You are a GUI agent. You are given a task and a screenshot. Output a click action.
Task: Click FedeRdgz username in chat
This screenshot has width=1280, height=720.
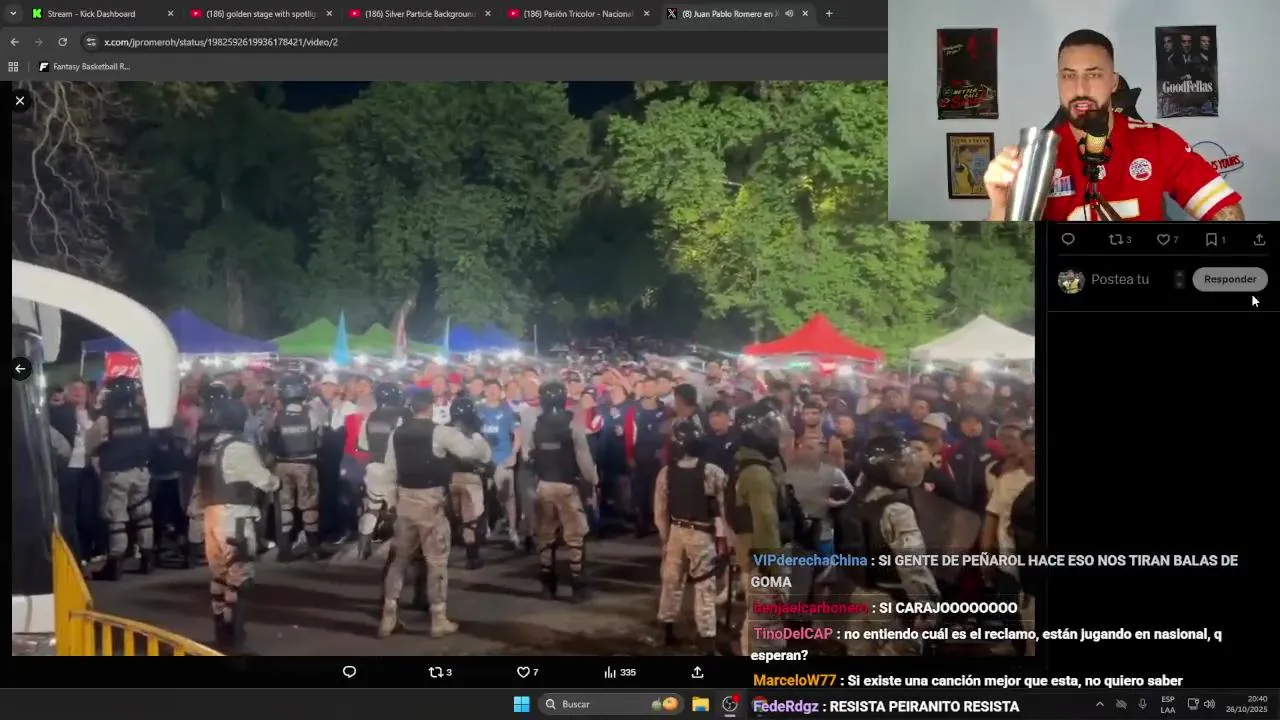point(785,706)
